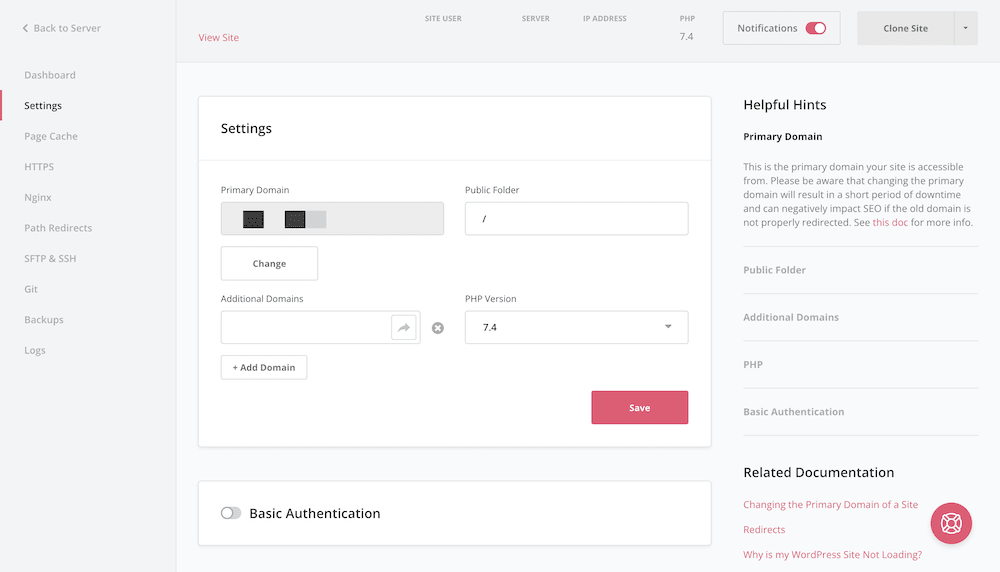Viewport: 1000px width, 572px height.
Task: Open Backups in the sidebar
Action: pyautogui.click(x=44, y=319)
